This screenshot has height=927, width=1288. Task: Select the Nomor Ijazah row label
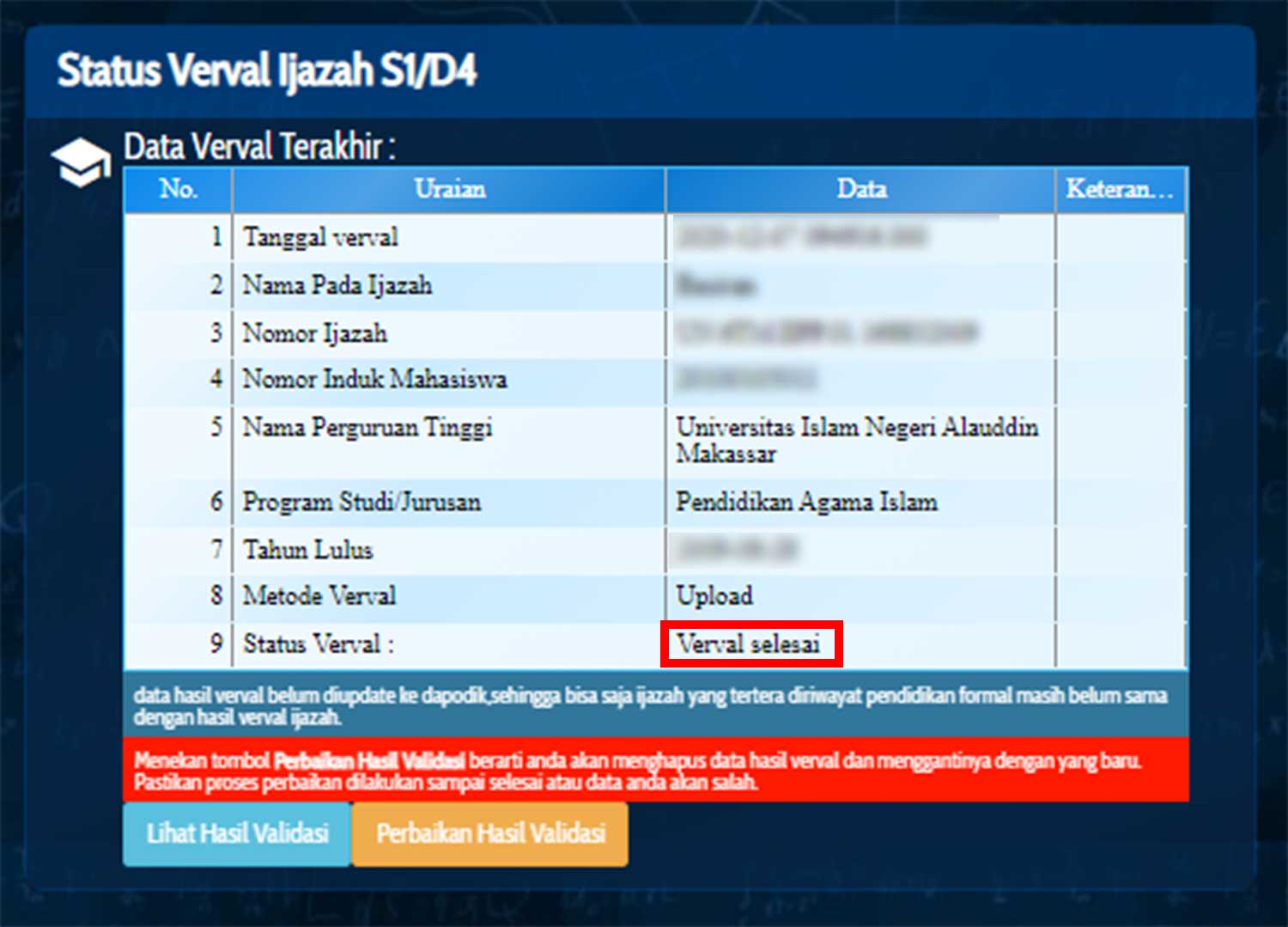(315, 333)
